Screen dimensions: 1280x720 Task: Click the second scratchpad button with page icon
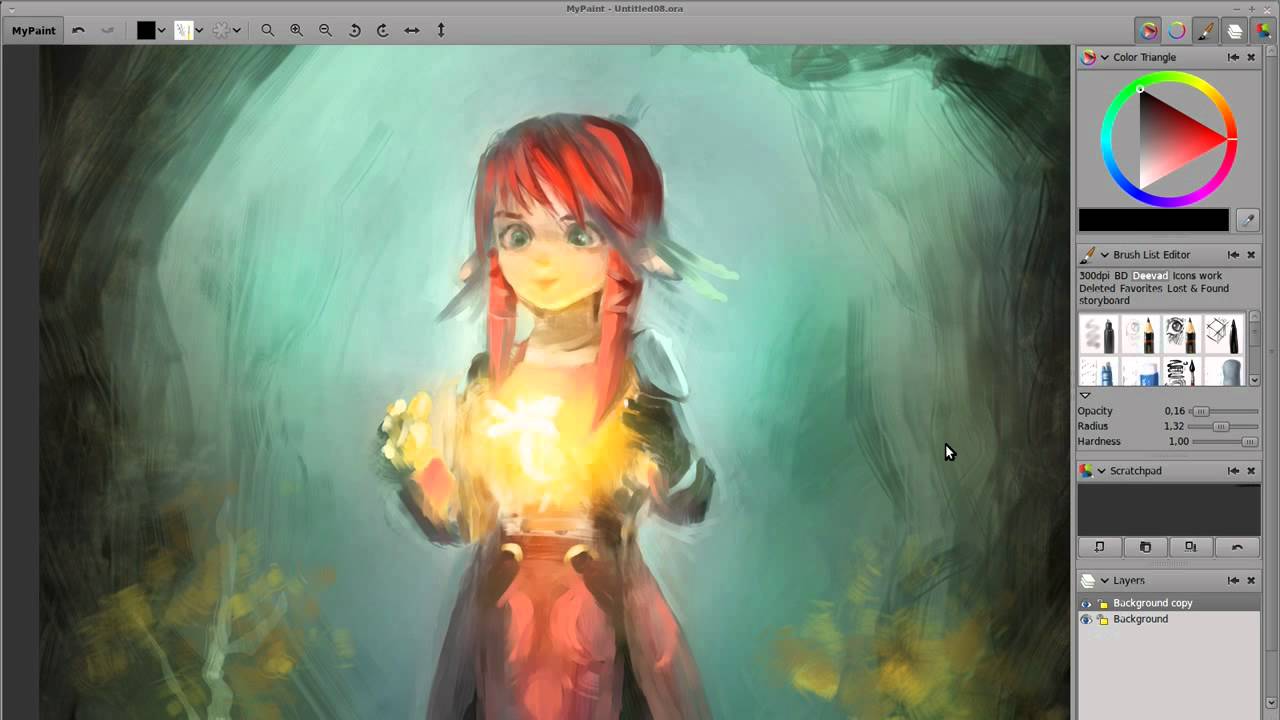[x=1145, y=547]
